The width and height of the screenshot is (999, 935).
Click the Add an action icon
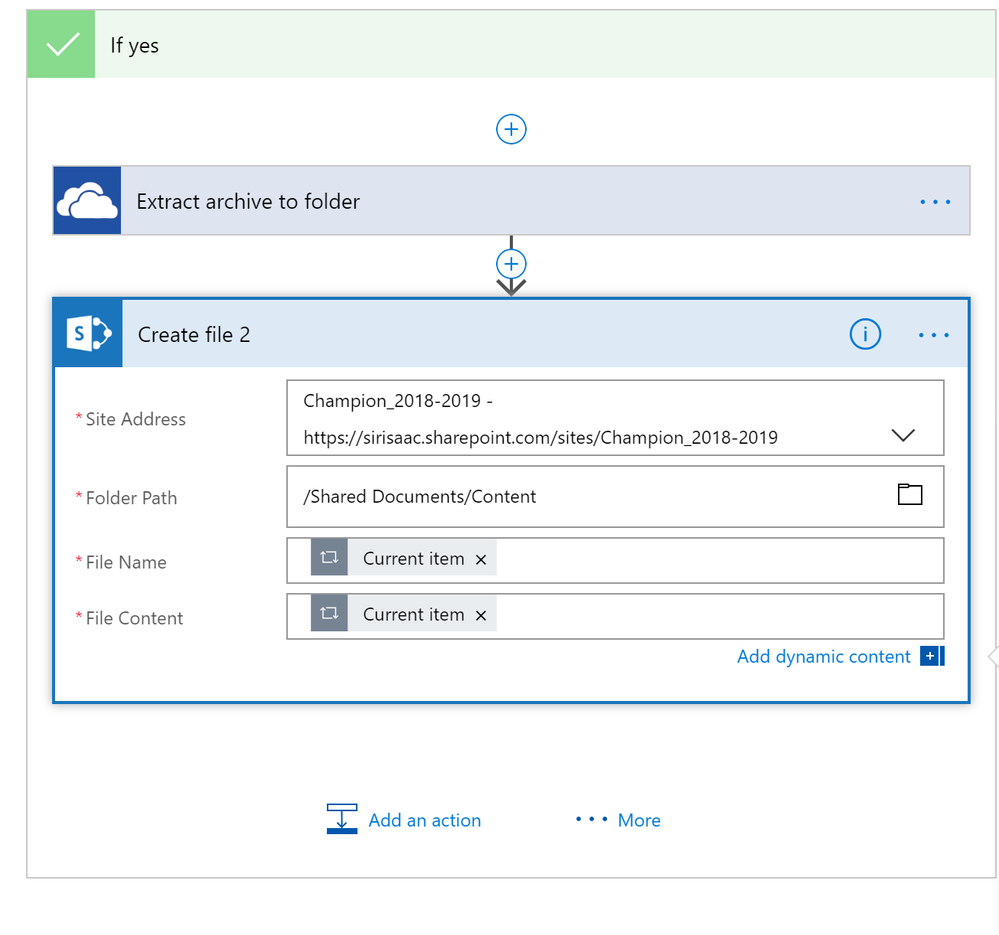click(342, 819)
